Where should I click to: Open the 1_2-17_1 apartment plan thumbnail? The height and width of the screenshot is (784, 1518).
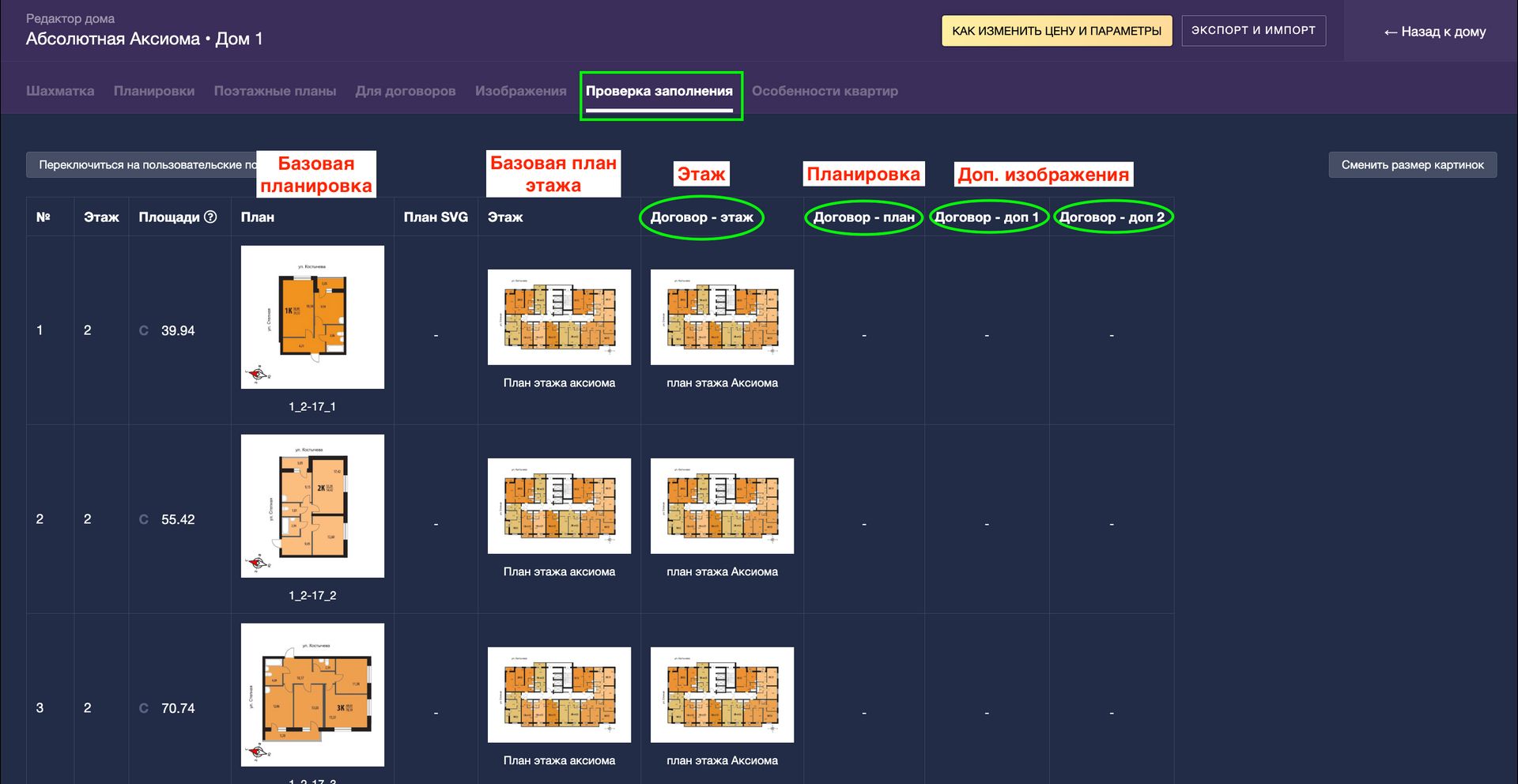coord(312,317)
